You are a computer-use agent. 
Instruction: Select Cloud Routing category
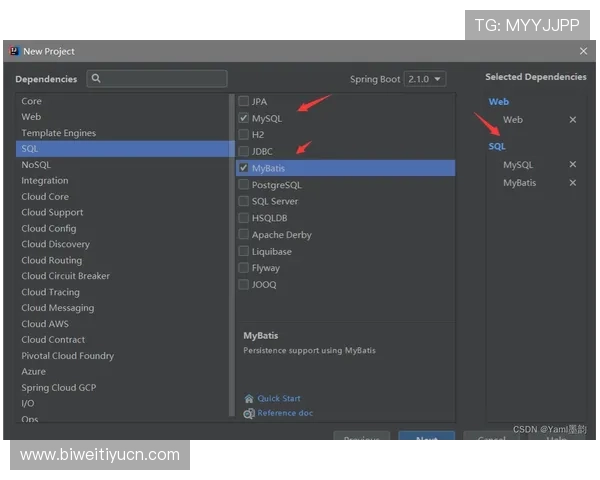[x=122, y=260]
